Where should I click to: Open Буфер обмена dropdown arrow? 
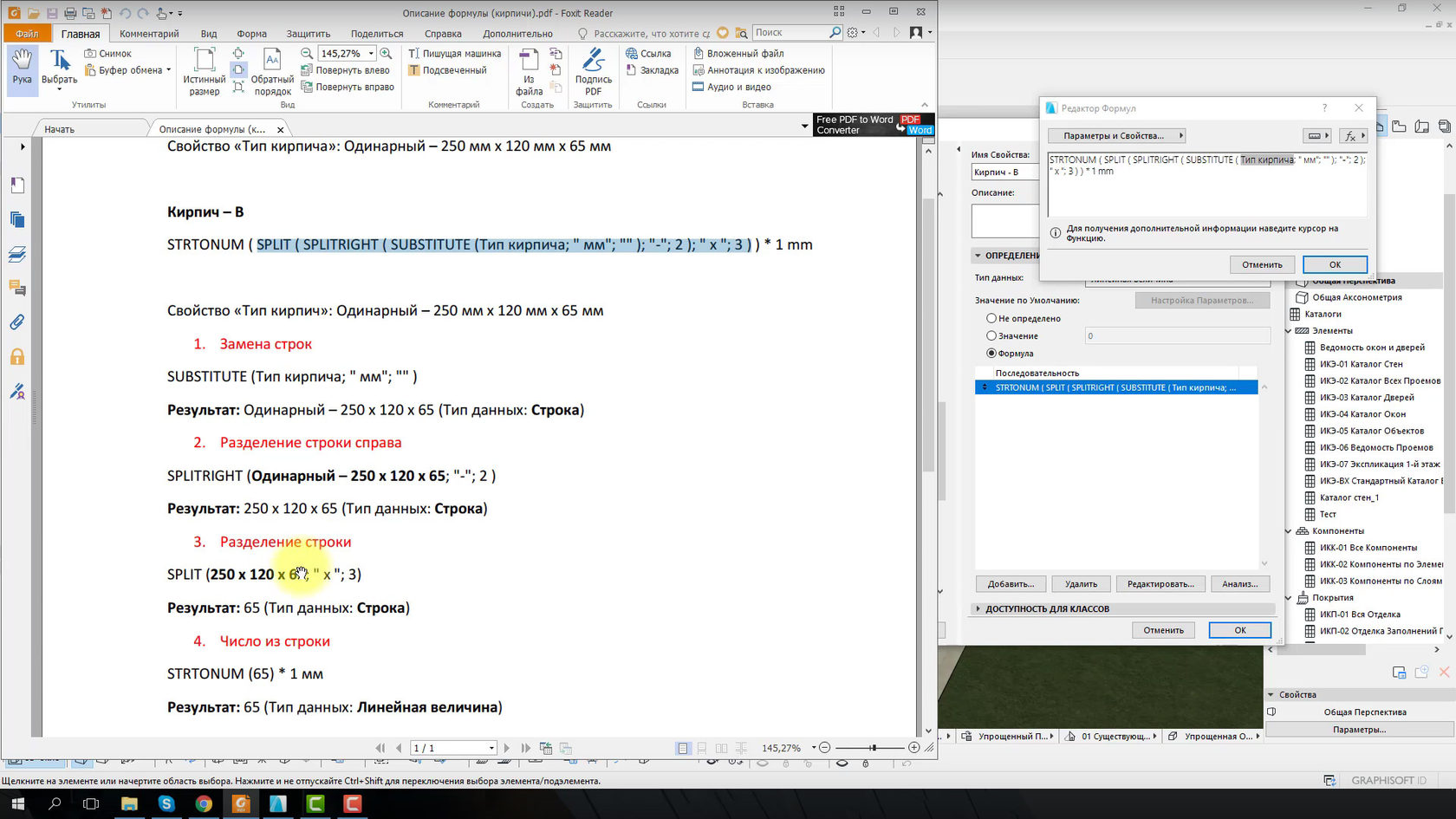(168, 70)
